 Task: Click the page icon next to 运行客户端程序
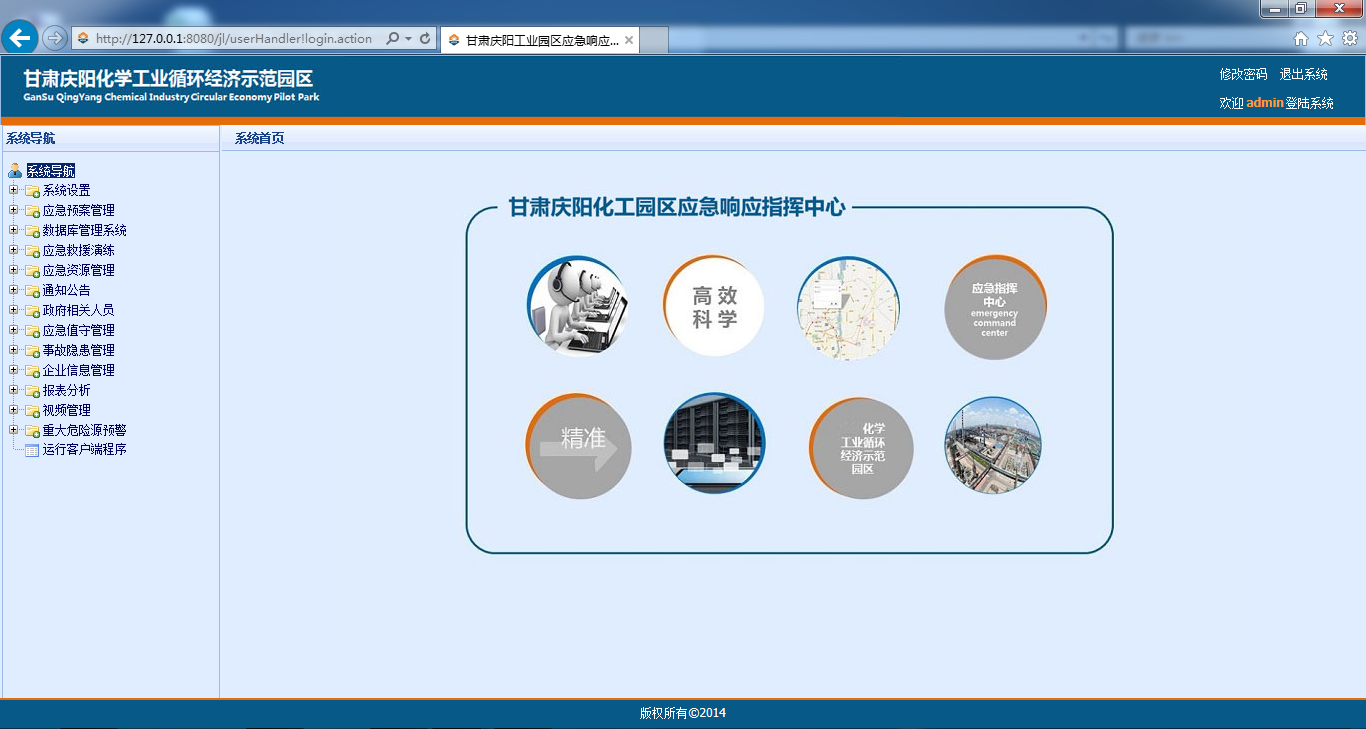[x=32, y=450]
